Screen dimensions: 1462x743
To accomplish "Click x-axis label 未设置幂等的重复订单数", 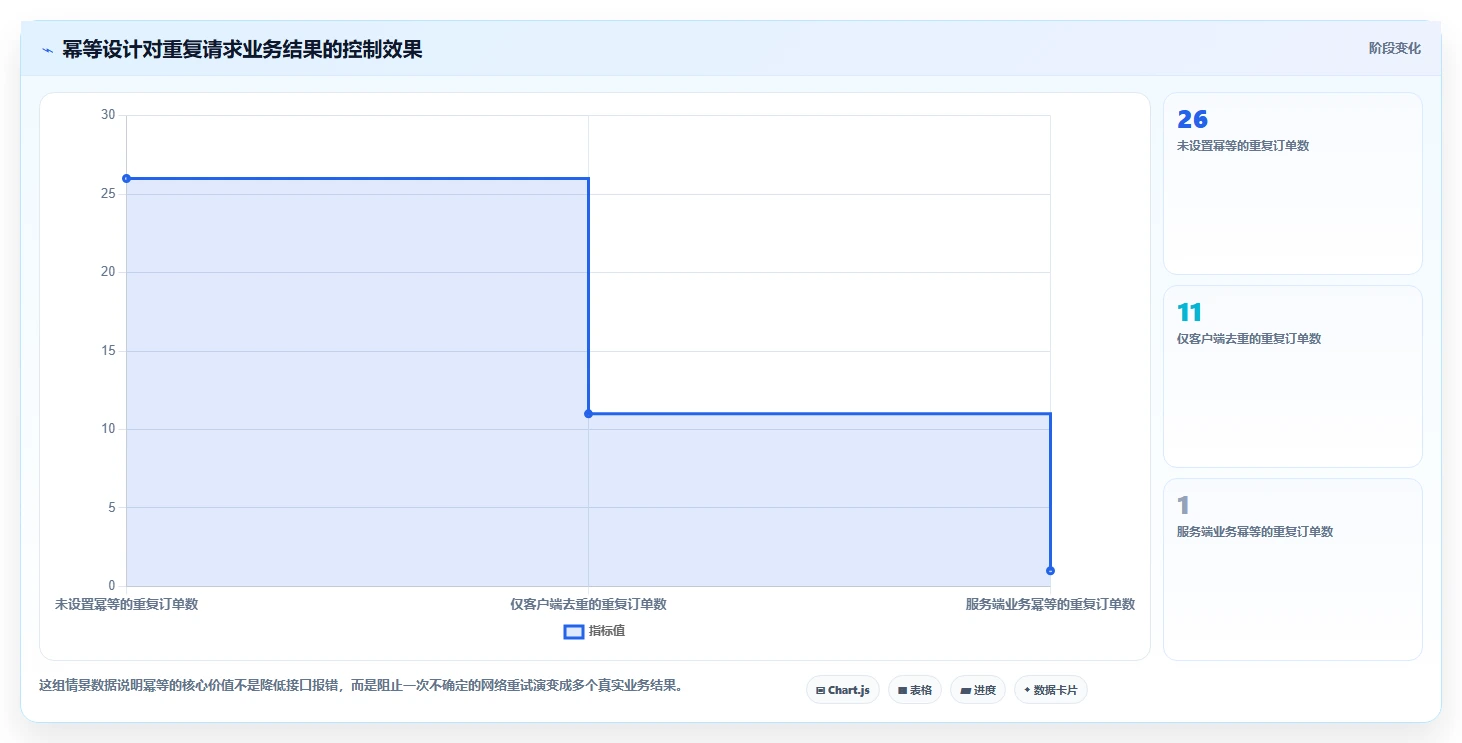I will (x=126, y=604).
